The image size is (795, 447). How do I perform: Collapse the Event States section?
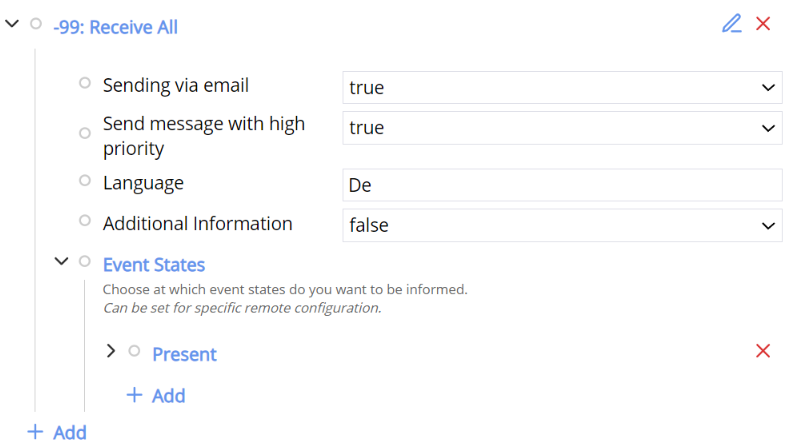coord(61,261)
